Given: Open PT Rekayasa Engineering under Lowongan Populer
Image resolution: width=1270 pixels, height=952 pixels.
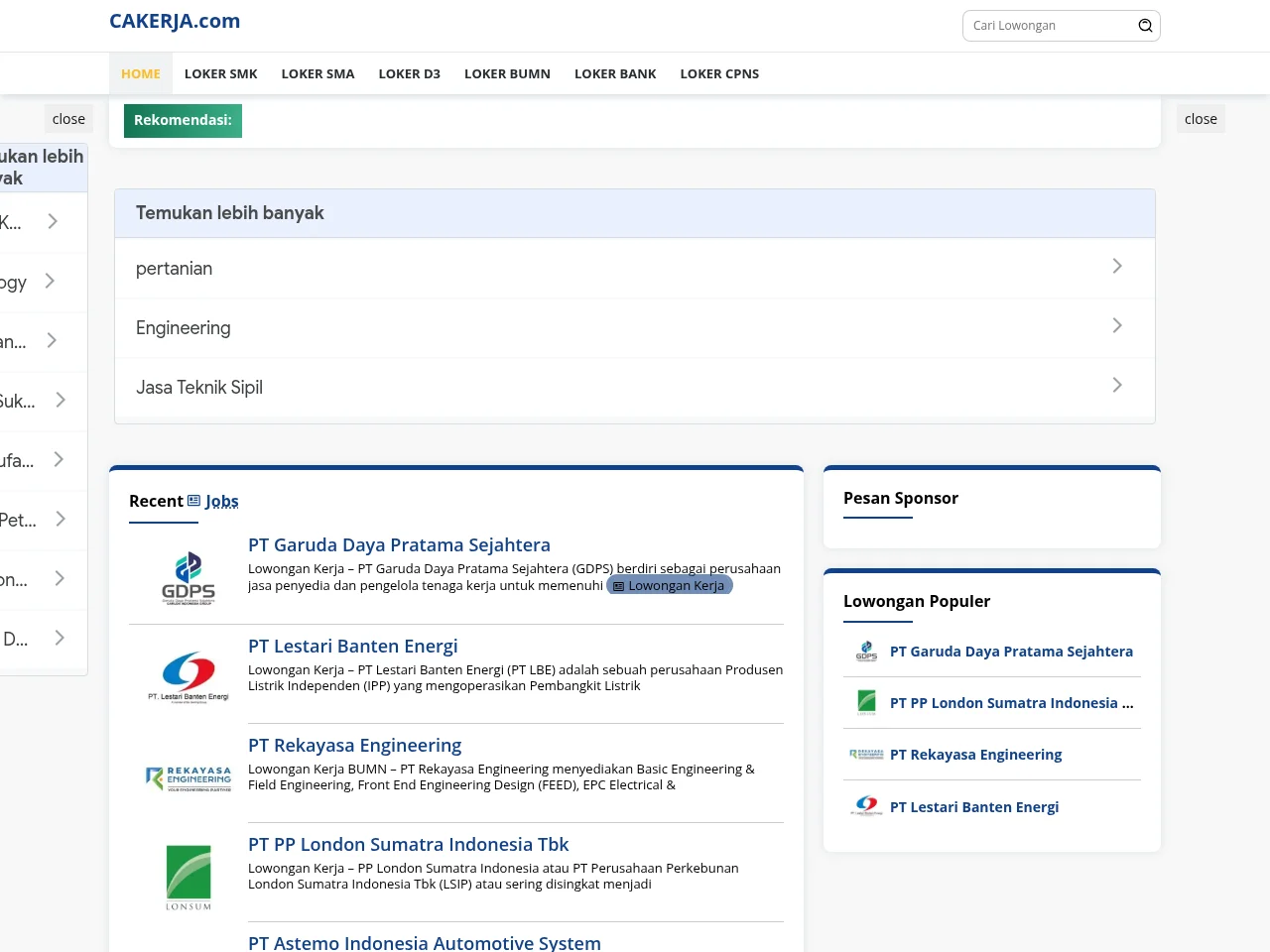Looking at the screenshot, I should [x=975, y=755].
